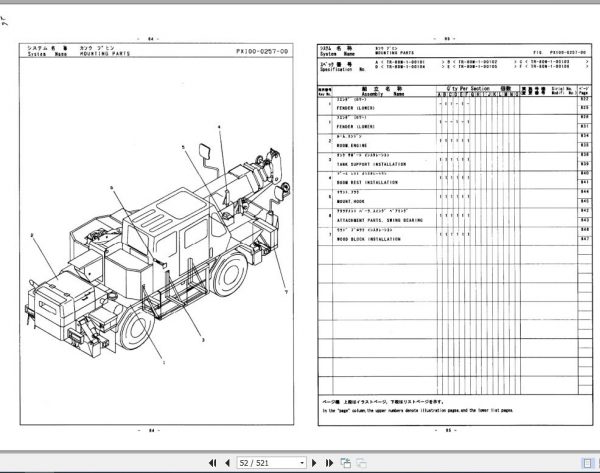The height and width of the screenshot is (473, 600).
Task: Click the Specification No. label
Action: [342, 70]
